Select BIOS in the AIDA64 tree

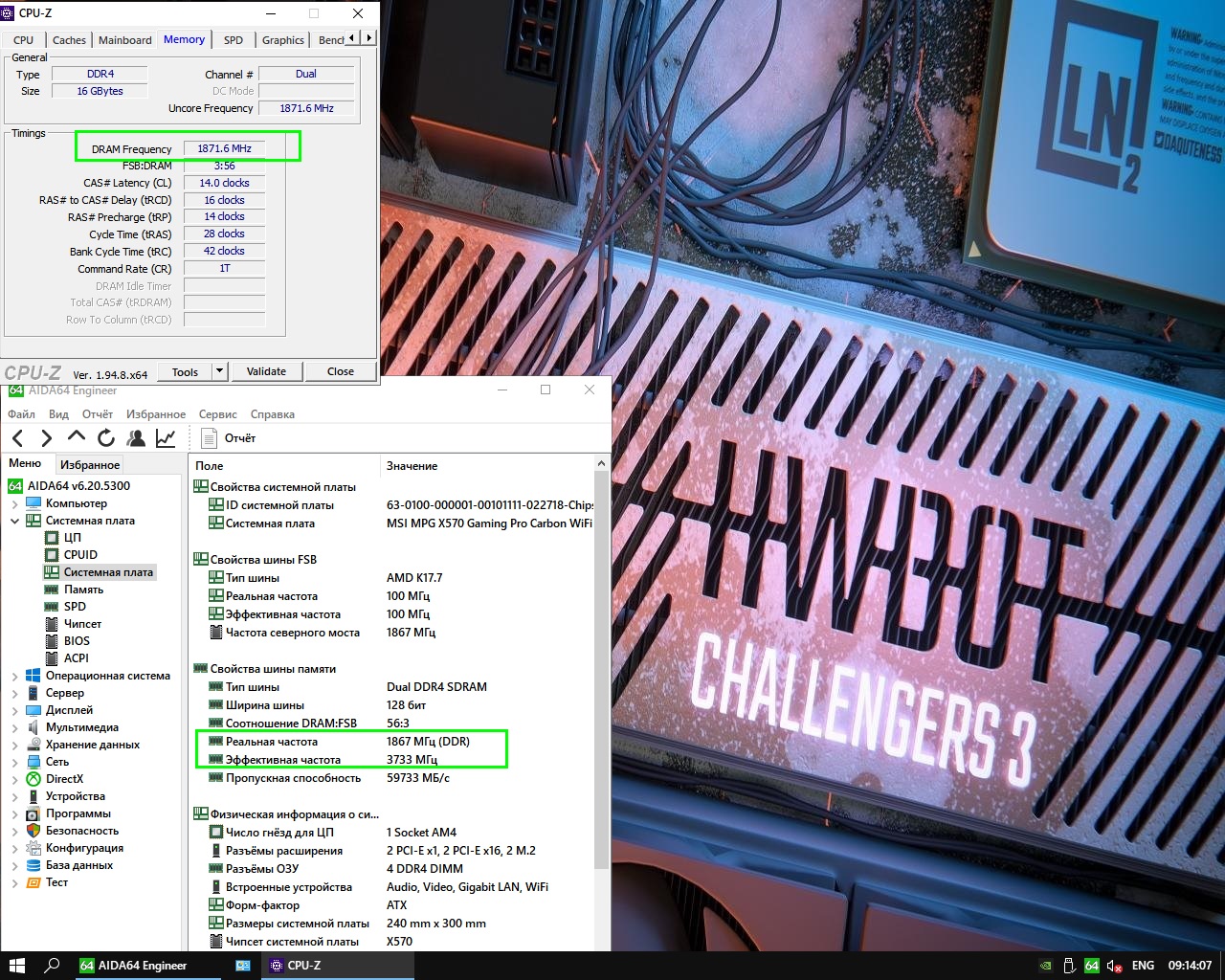77,641
